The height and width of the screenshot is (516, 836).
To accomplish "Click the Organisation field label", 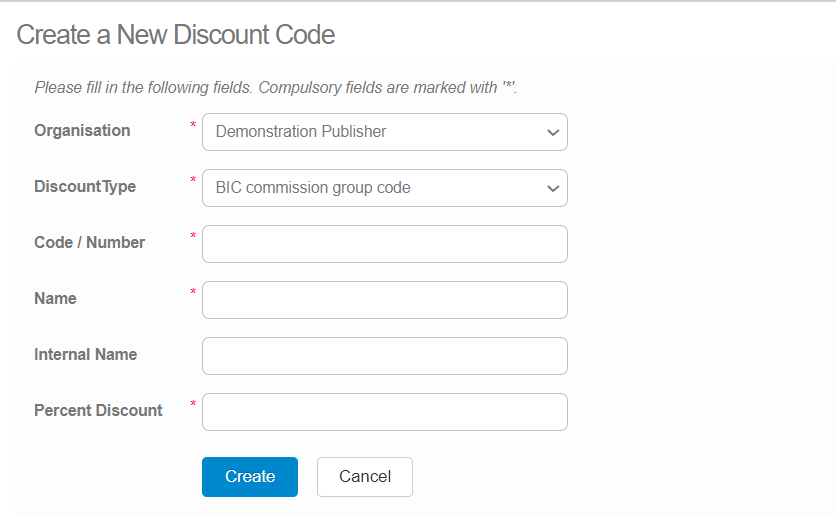I will [x=82, y=131].
